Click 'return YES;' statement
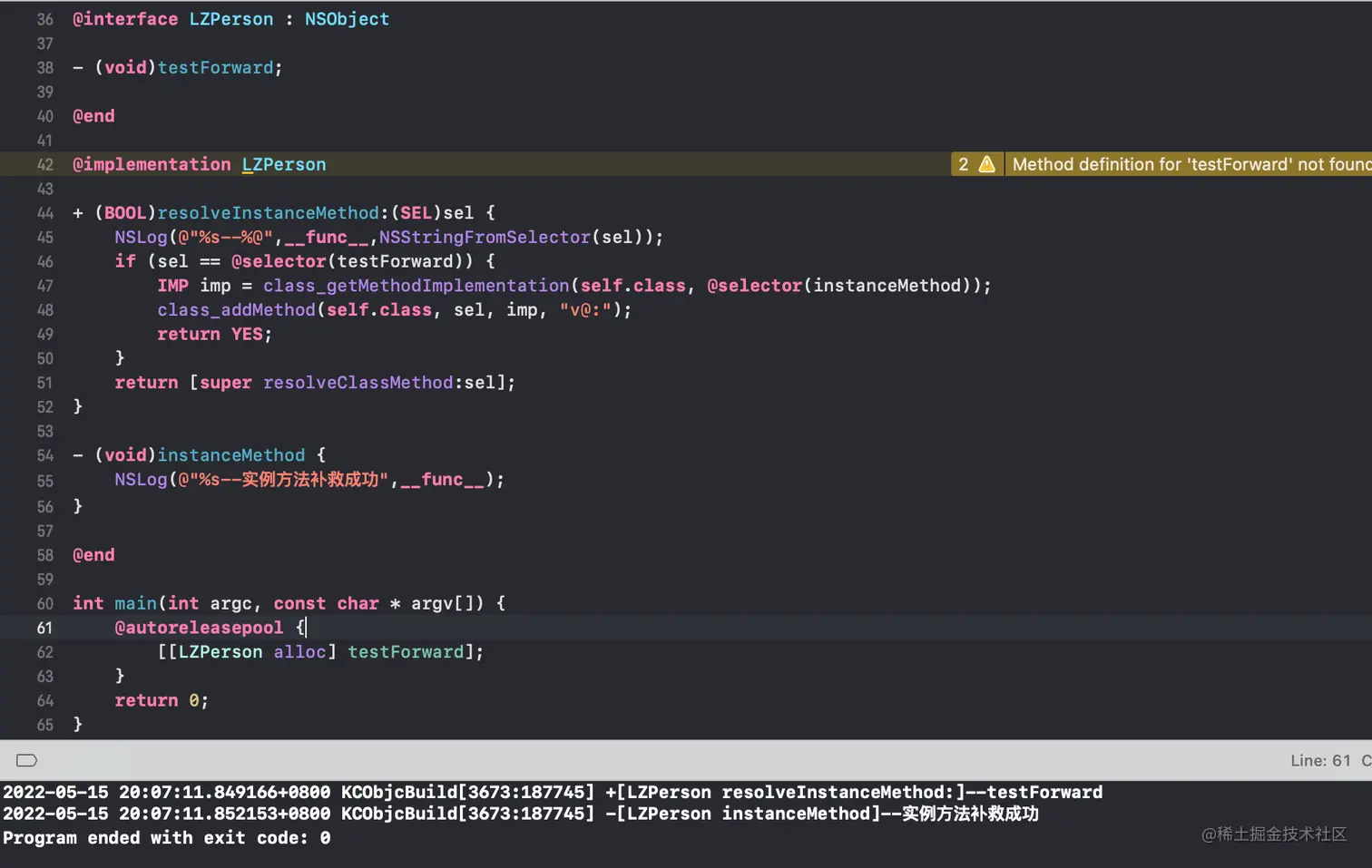 (215, 334)
